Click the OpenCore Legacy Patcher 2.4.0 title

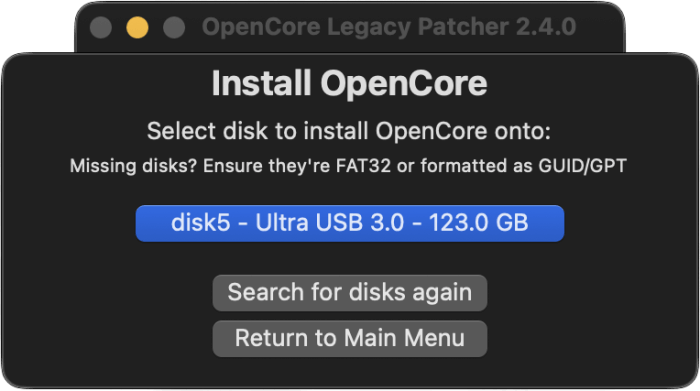[x=389, y=27]
